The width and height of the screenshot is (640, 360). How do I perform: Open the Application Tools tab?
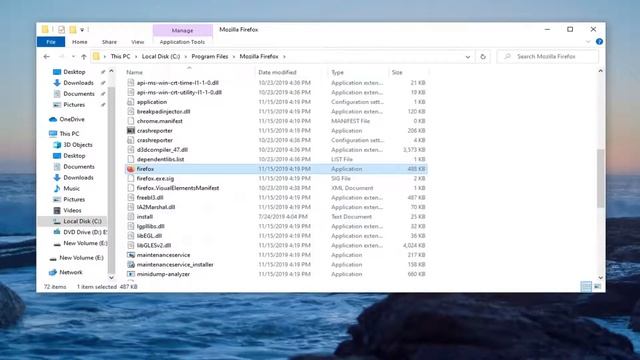[x=182, y=42]
